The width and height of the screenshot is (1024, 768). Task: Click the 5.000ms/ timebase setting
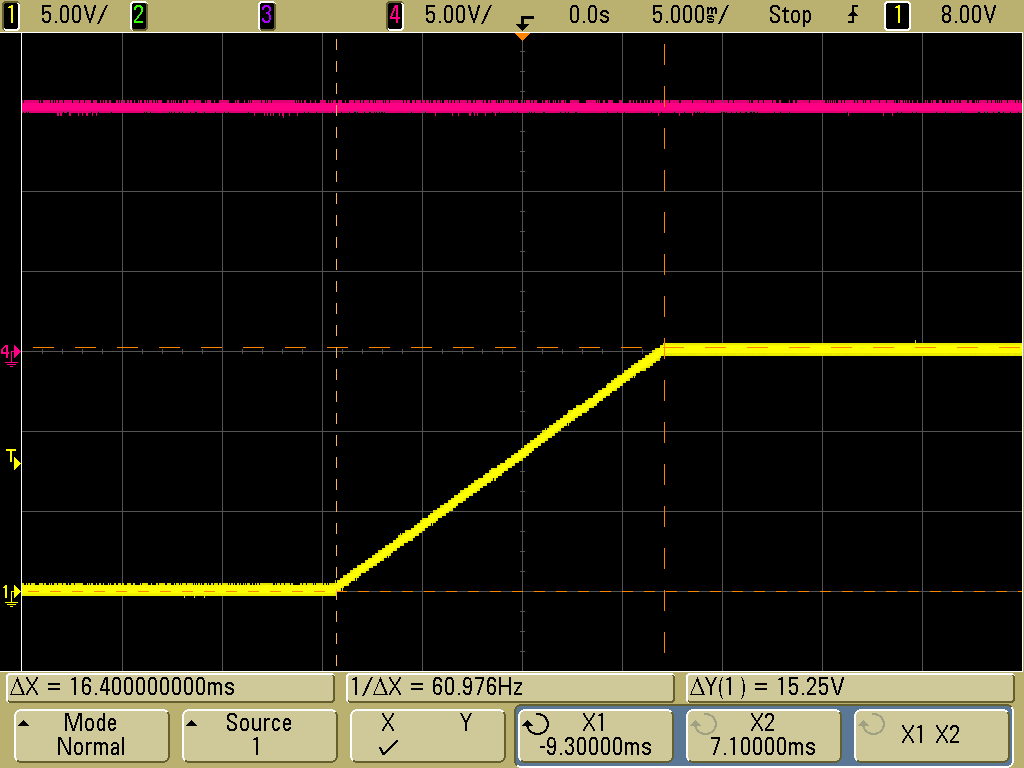pyautogui.click(x=691, y=15)
